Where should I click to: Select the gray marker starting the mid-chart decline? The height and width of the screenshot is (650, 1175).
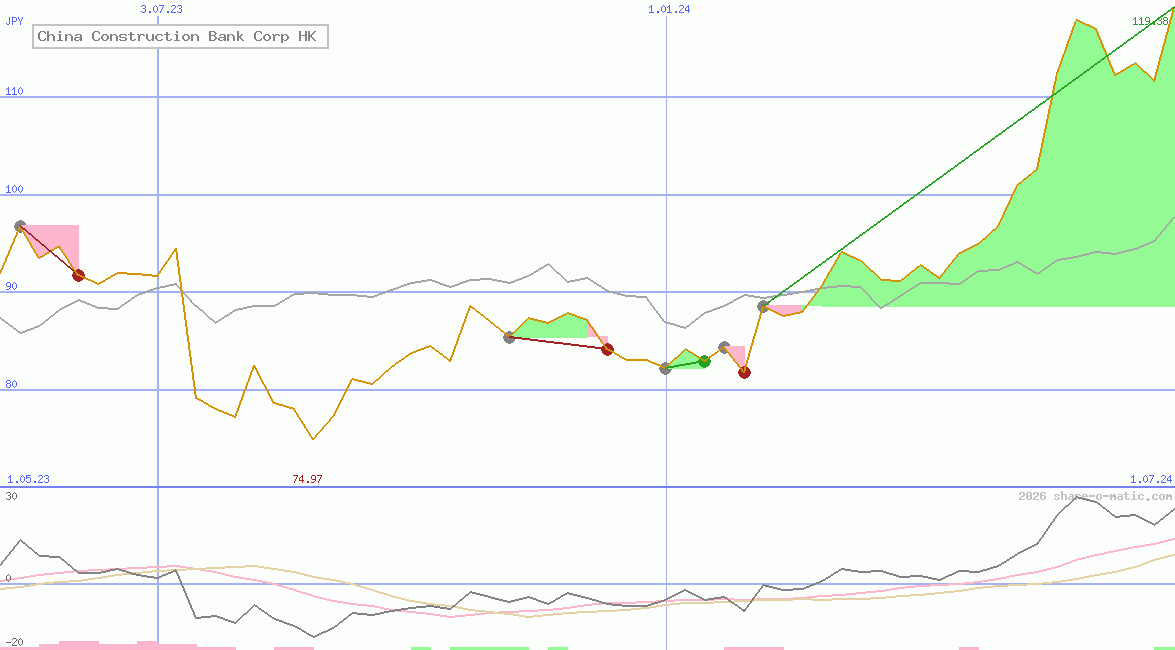[x=510, y=338]
